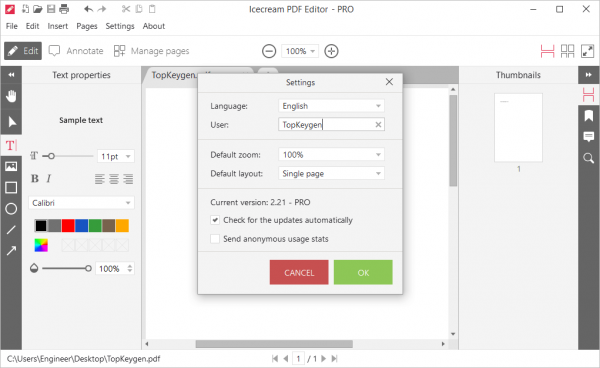
Task: Switch to thumbnails grid view icon
Action: [x=567, y=51]
